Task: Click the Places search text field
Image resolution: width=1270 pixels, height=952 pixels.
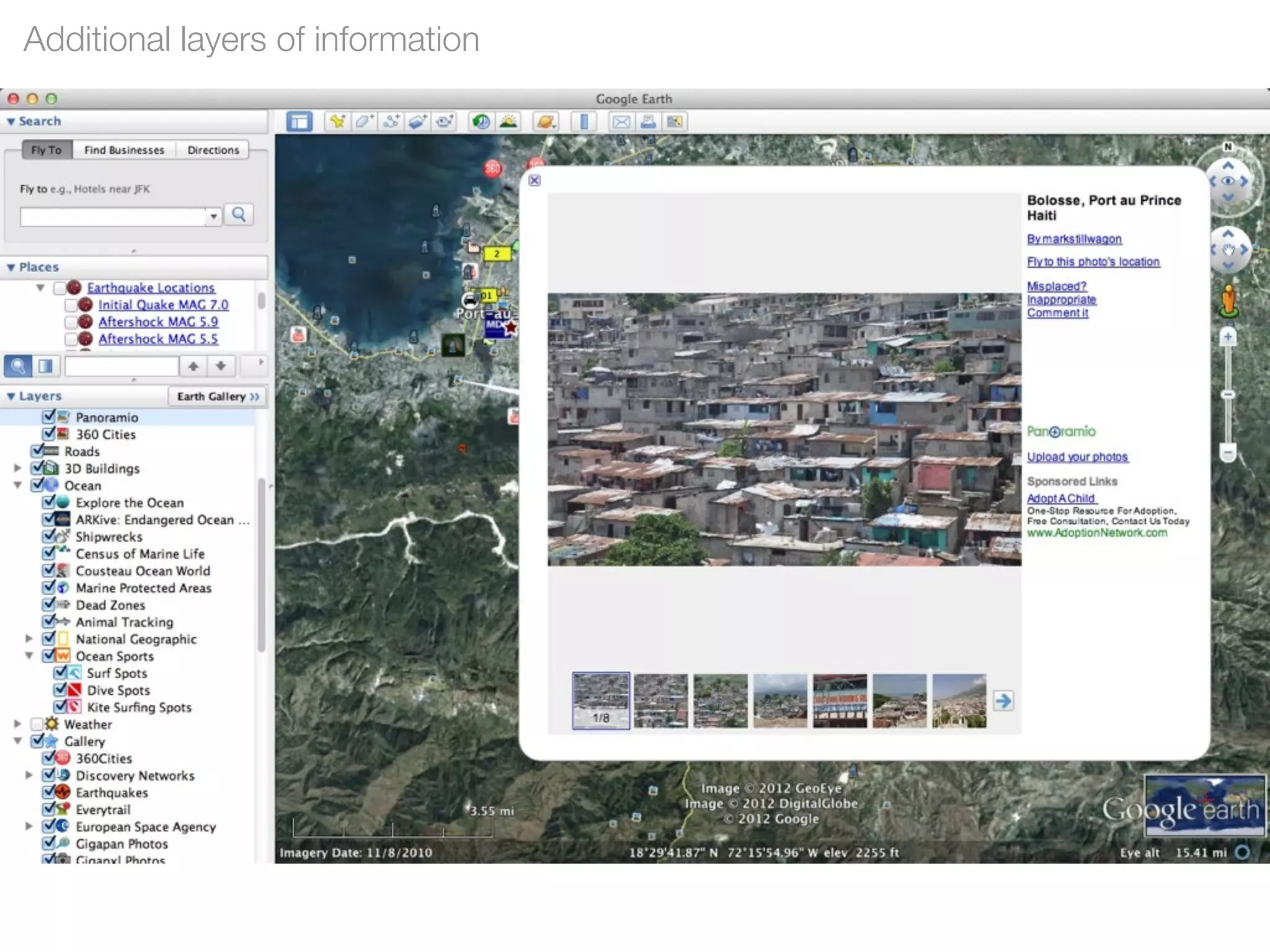Action: point(122,366)
